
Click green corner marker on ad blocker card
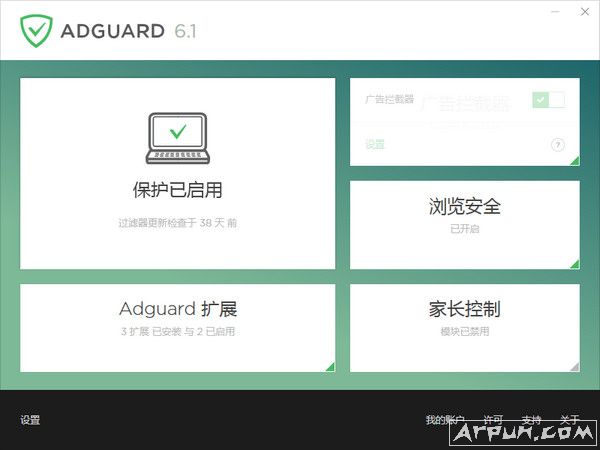tap(575, 161)
